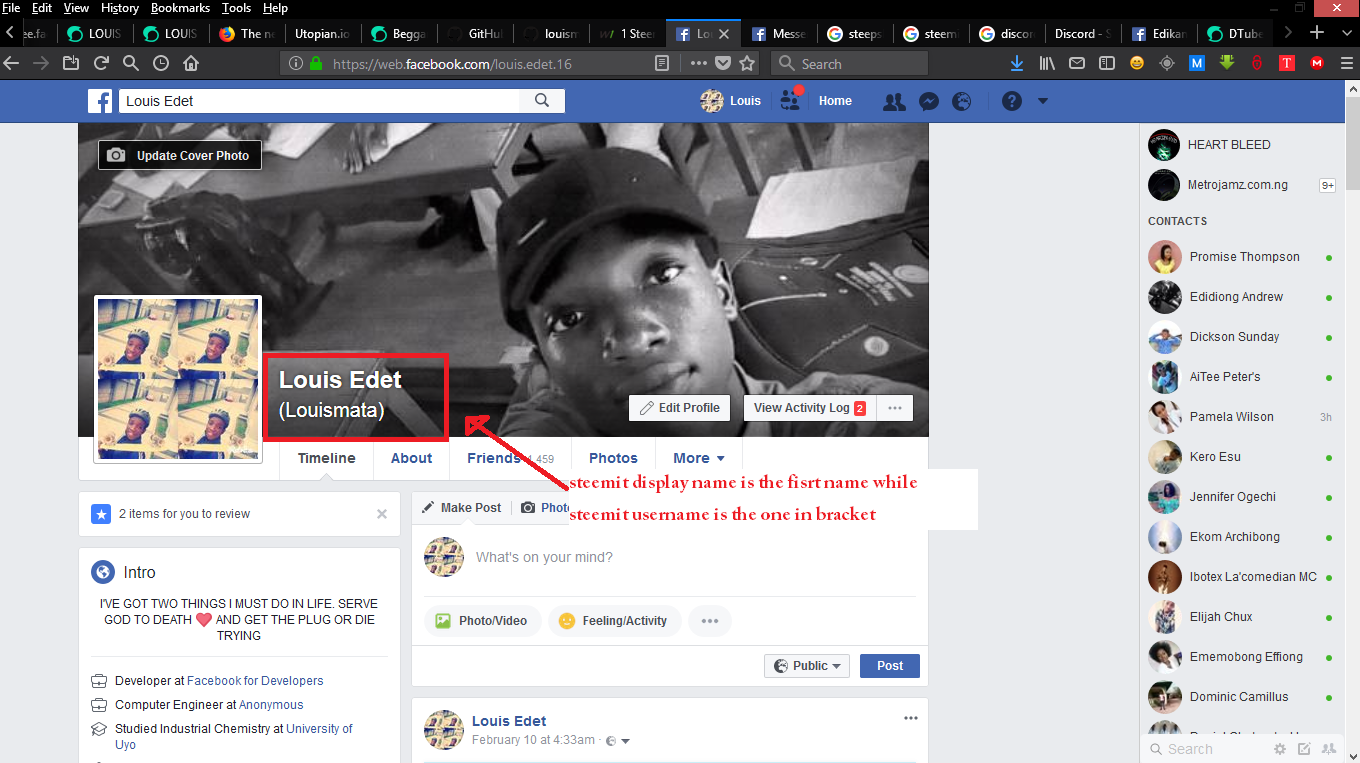This screenshot has height=763, width=1360.
Task: Open the post options dots on the Louis Edet post
Action: (x=910, y=718)
